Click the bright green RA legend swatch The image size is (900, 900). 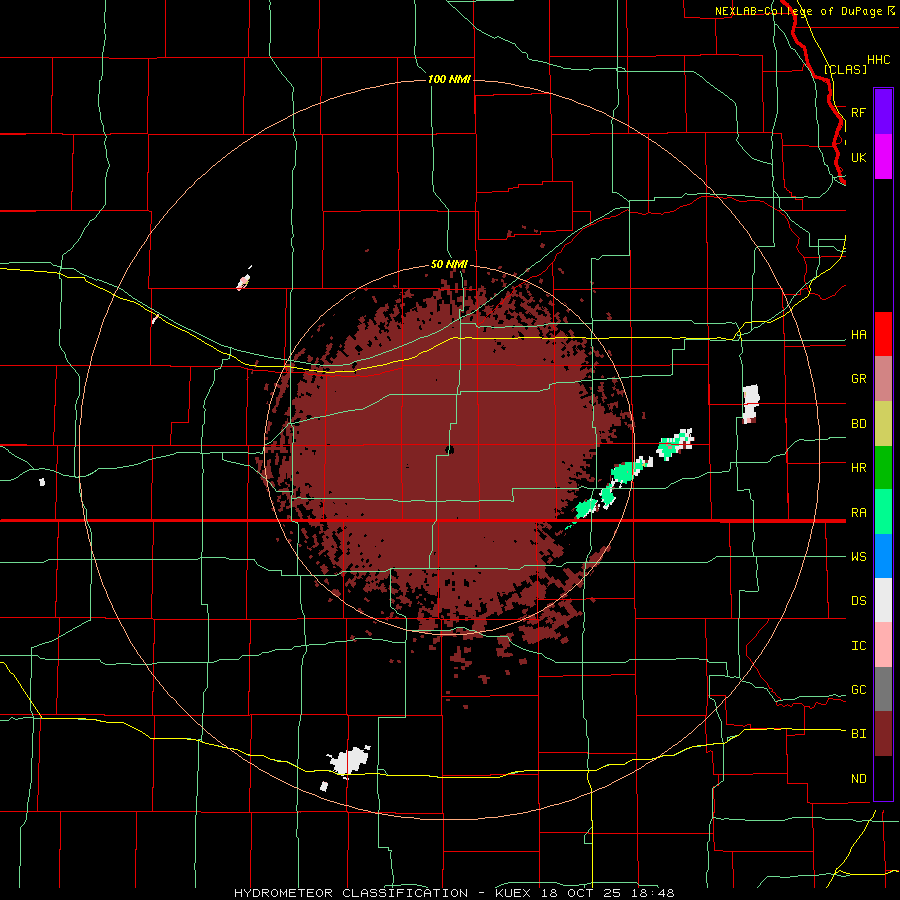pos(883,512)
